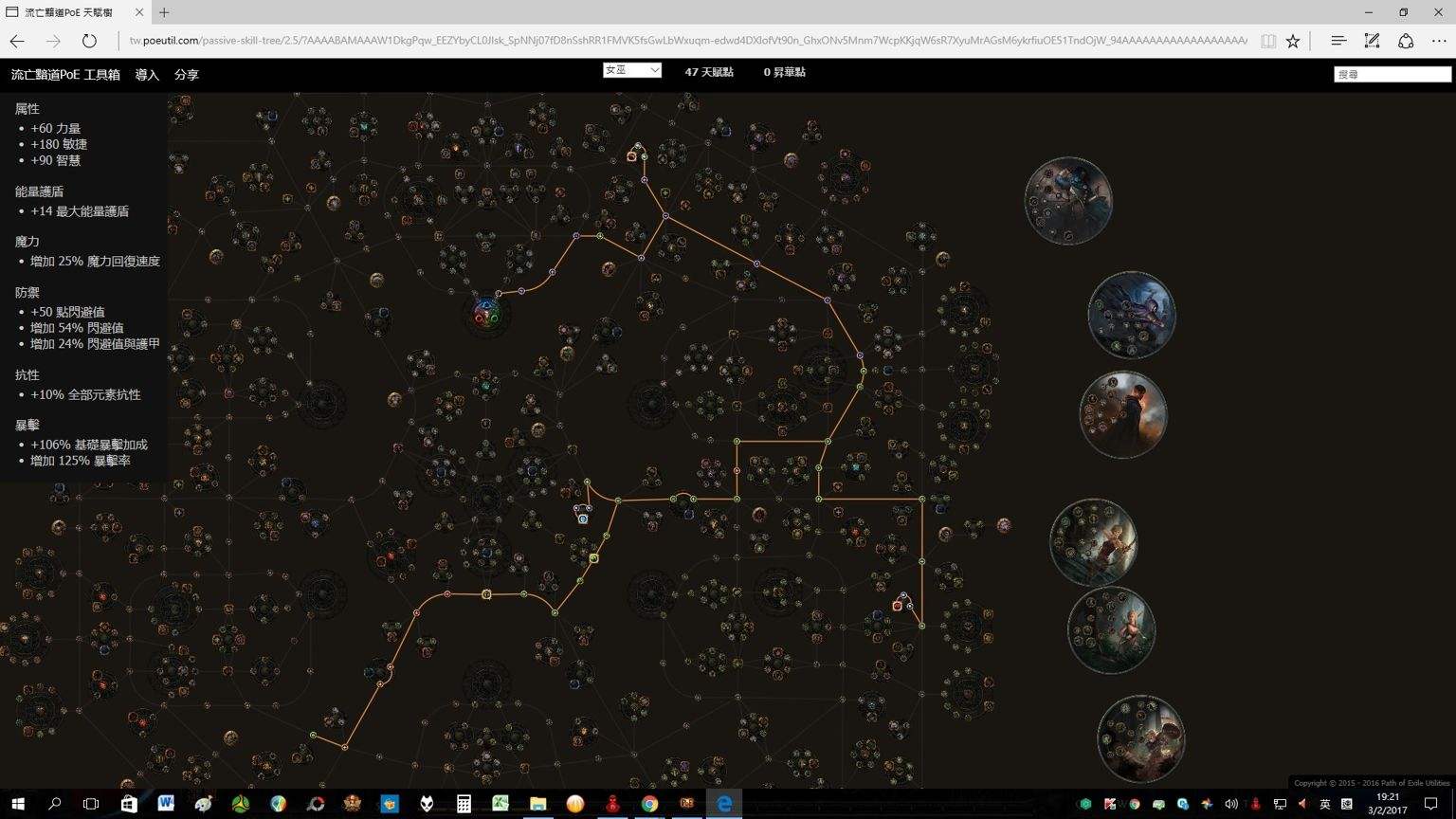Click the 0 昇華點 counter
Screen dimensions: 1456x819
[x=784, y=72]
